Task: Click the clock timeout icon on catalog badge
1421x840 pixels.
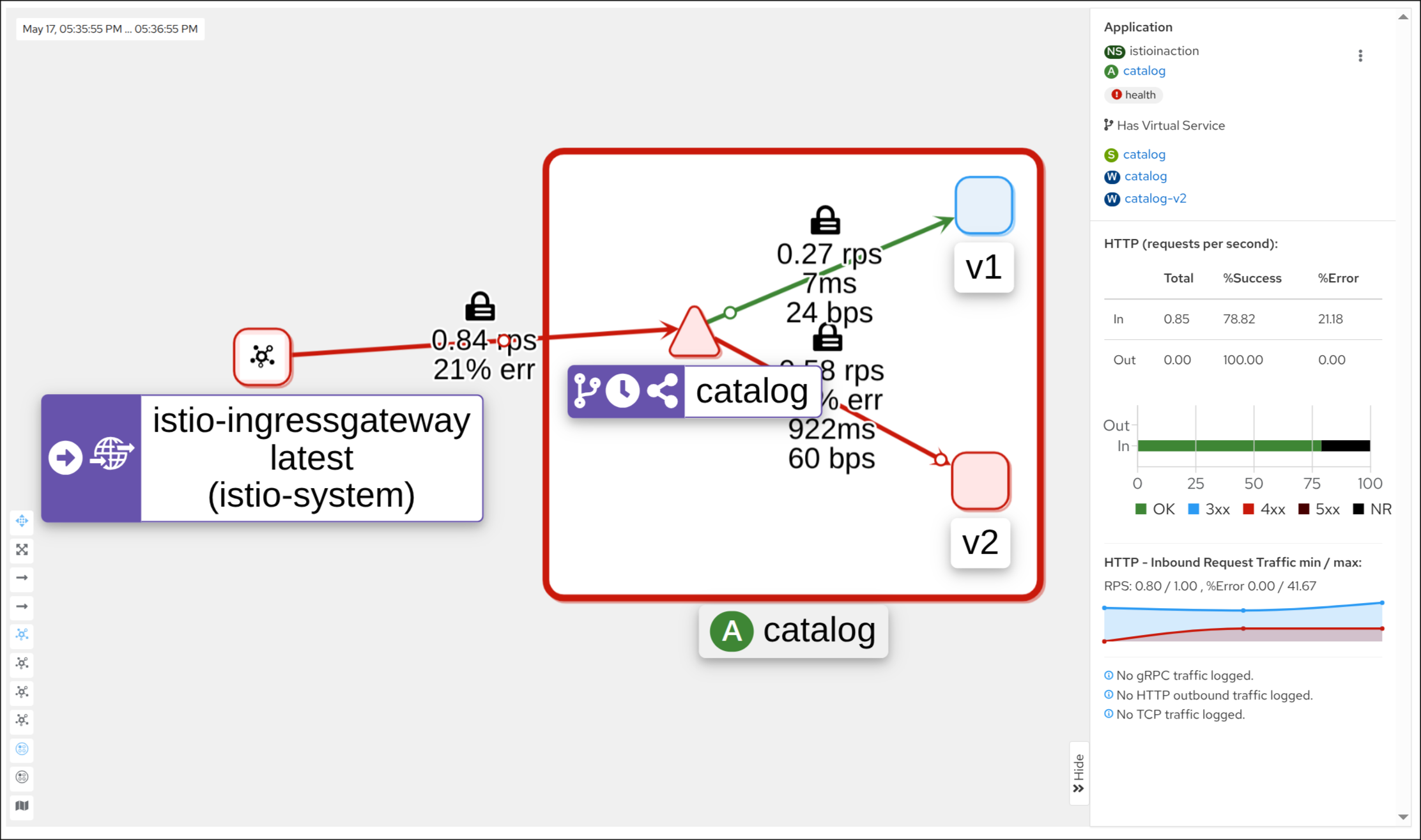Action: point(623,391)
